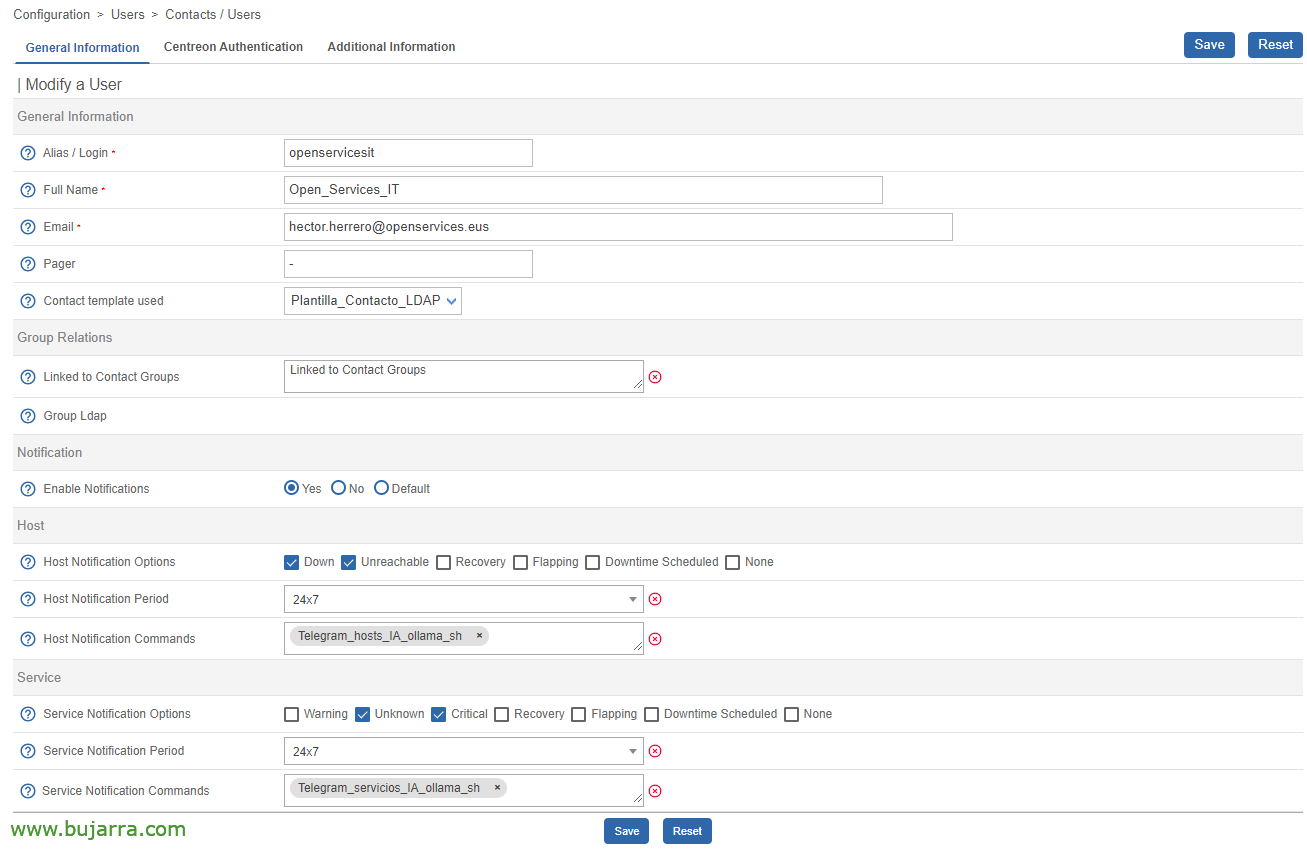Clear the Service Notification Period selection

[655, 751]
